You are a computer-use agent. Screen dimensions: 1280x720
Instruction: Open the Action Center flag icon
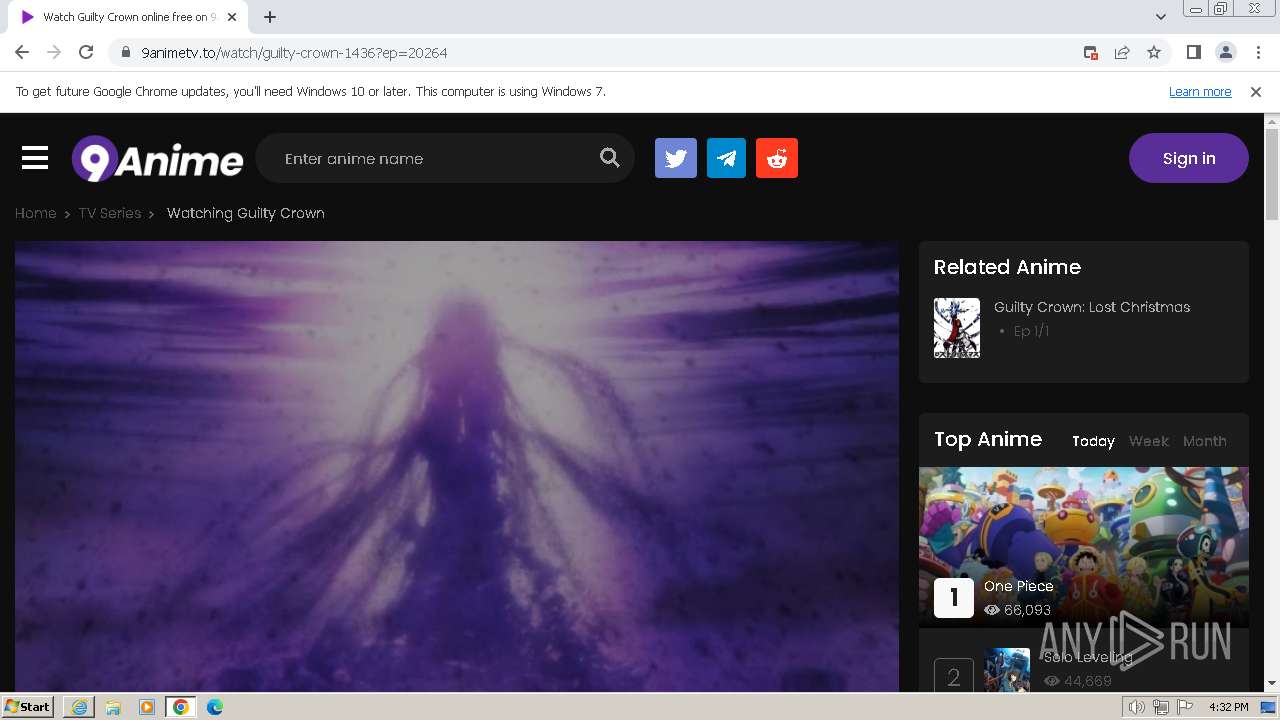1185,707
